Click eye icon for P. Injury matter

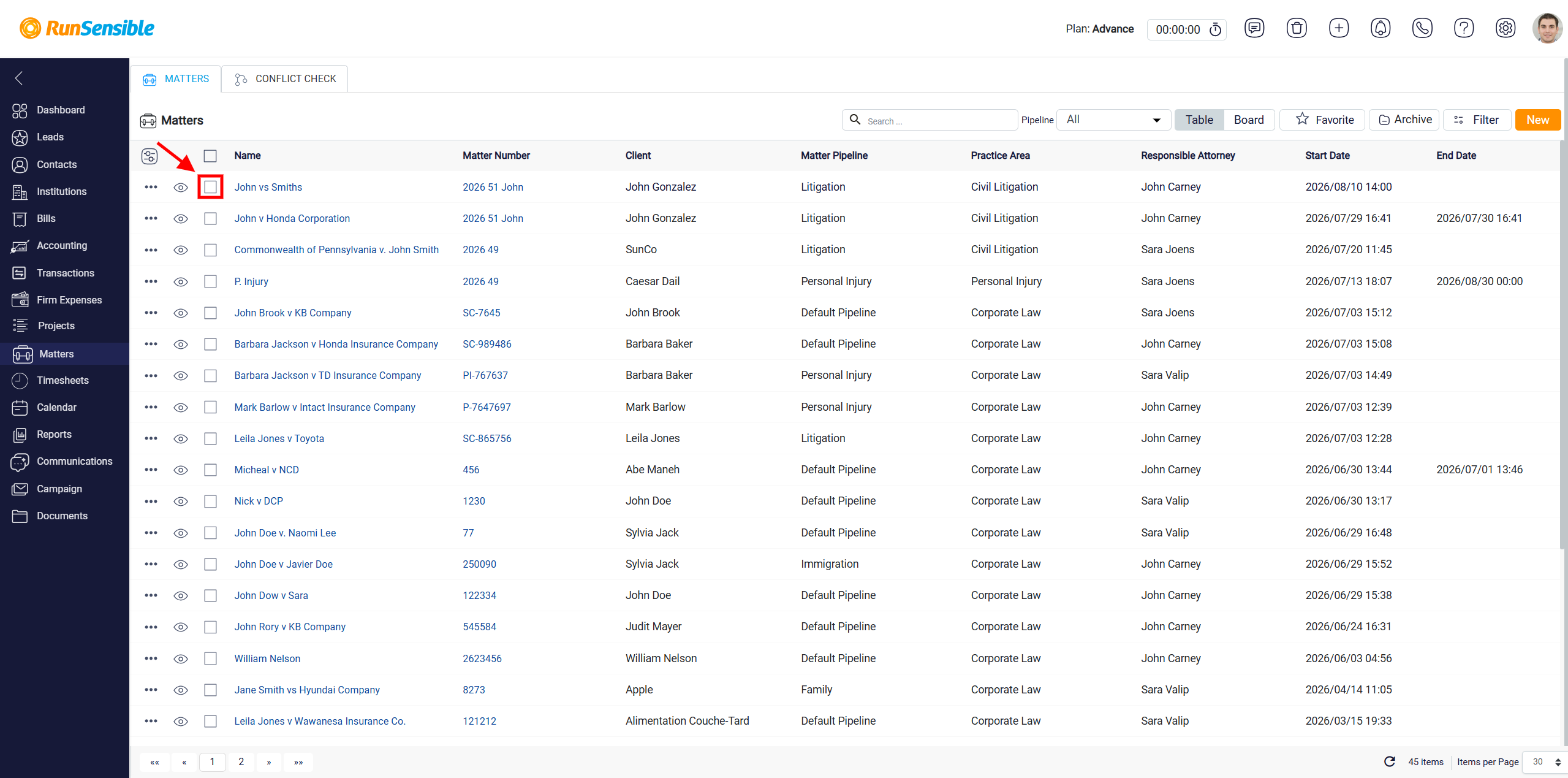click(x=181, y=282)
